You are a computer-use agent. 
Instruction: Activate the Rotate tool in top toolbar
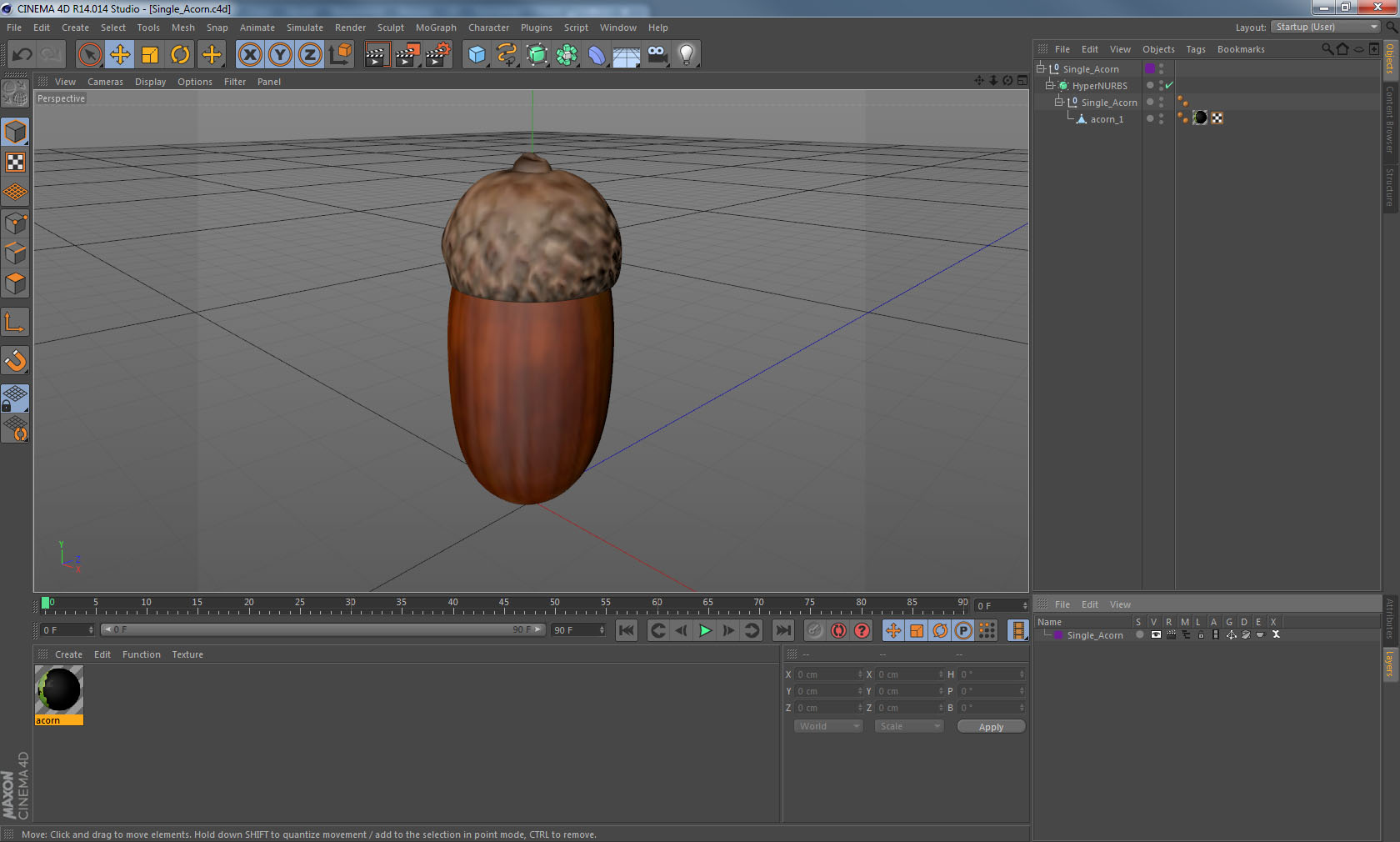click(180, 55)
